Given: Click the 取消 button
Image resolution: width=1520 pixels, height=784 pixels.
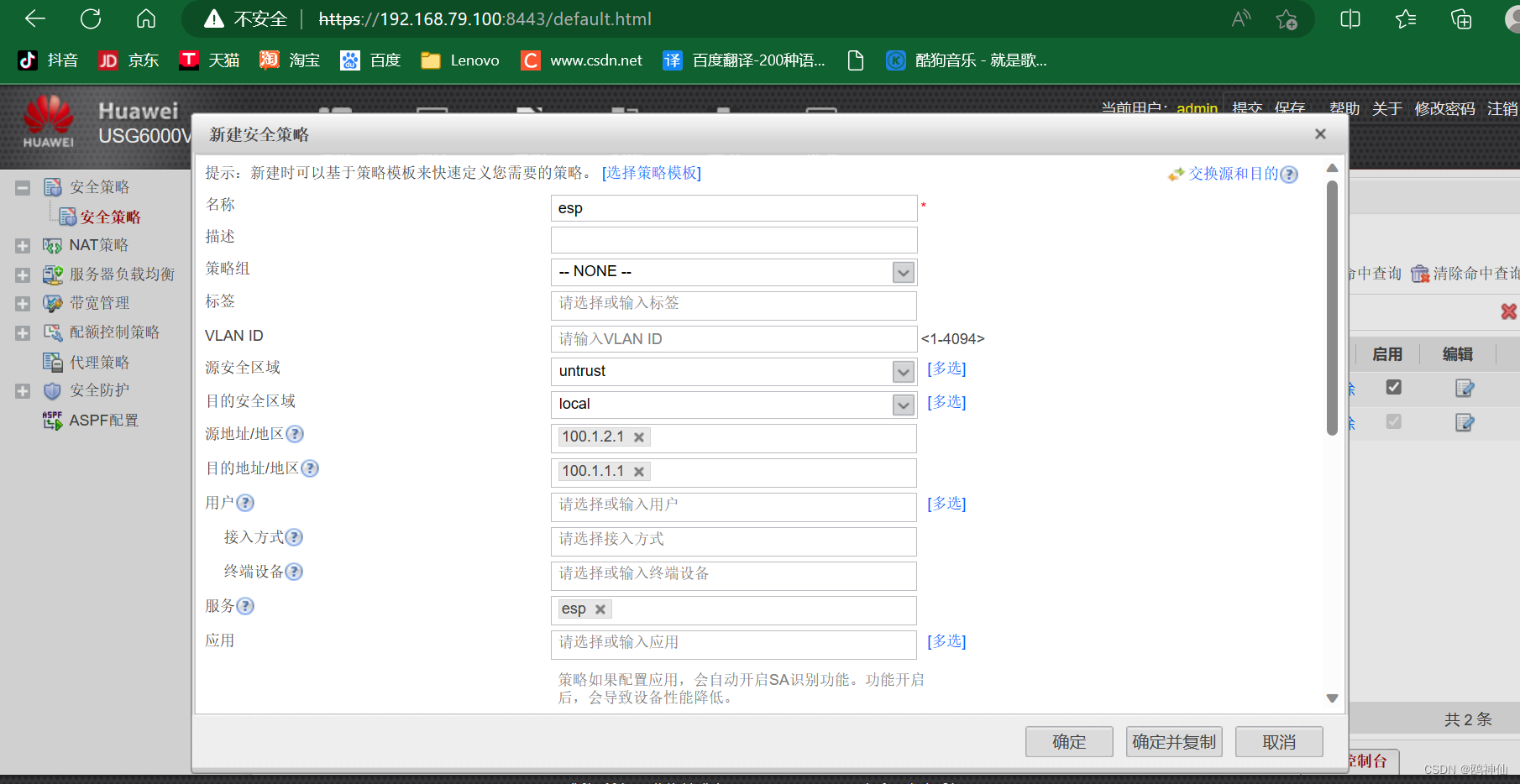Looking at the screenshot, I should pyautogui.click(x=1279, y=742).
